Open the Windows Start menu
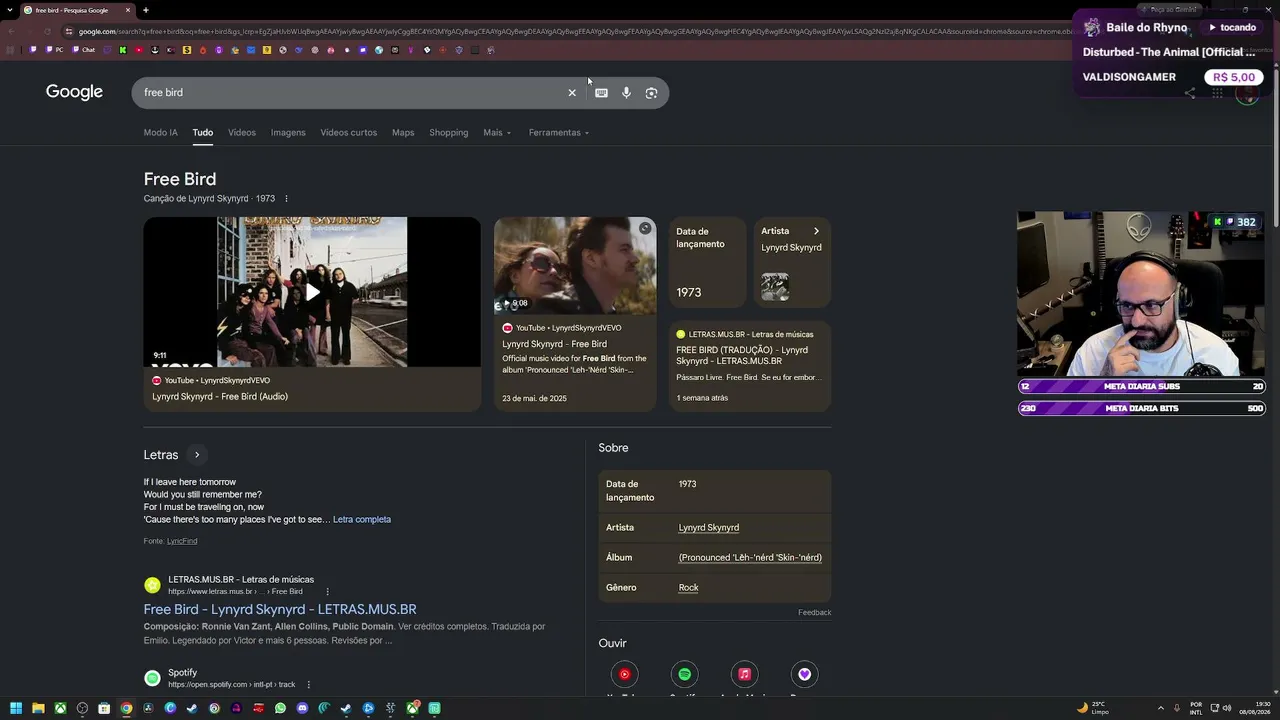 coord(16,708)
